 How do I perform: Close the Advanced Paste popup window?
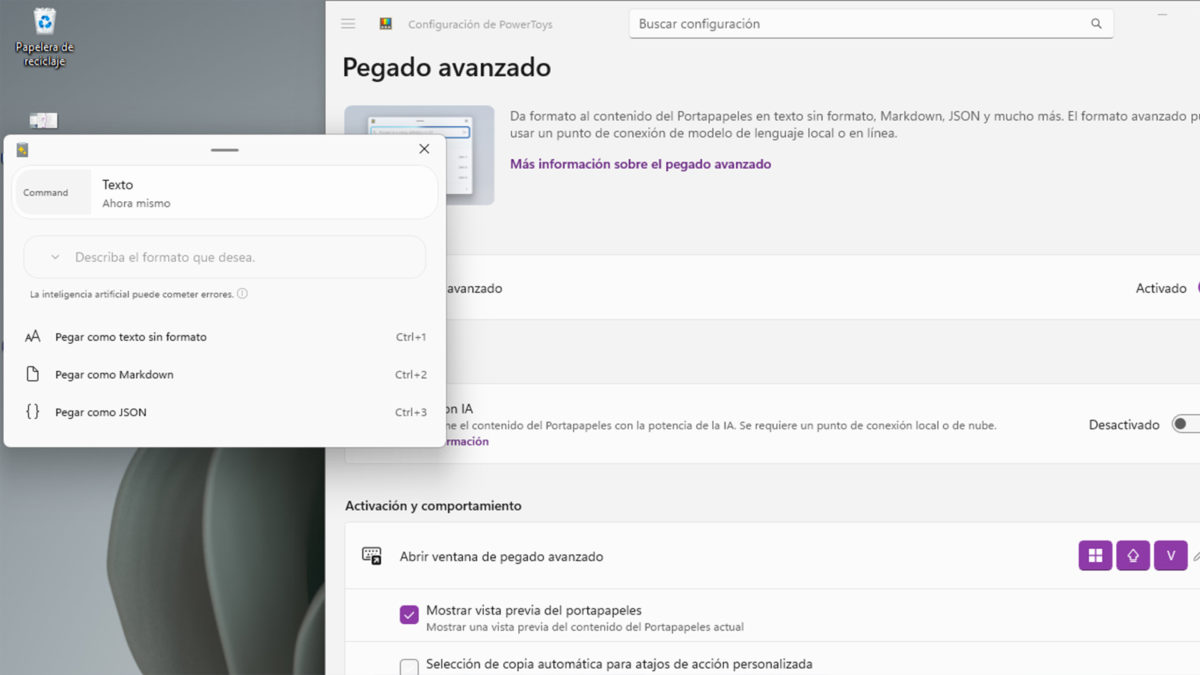pos(424,149)
